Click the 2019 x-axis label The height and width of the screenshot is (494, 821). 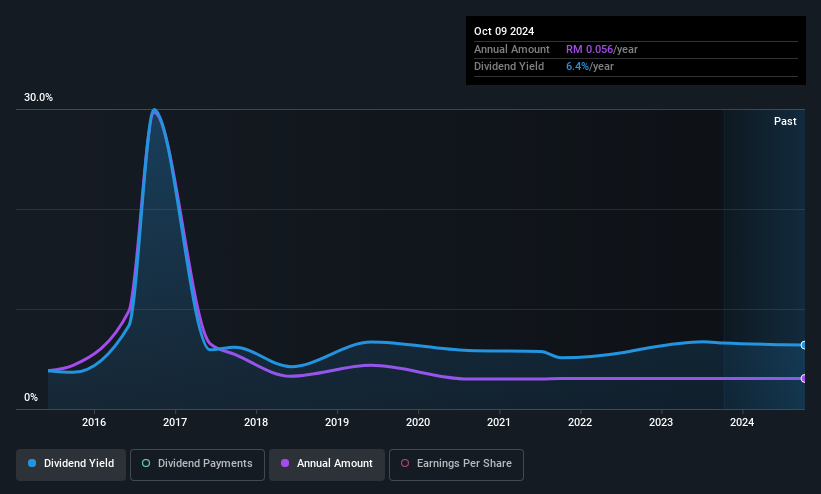click(337, 422)
